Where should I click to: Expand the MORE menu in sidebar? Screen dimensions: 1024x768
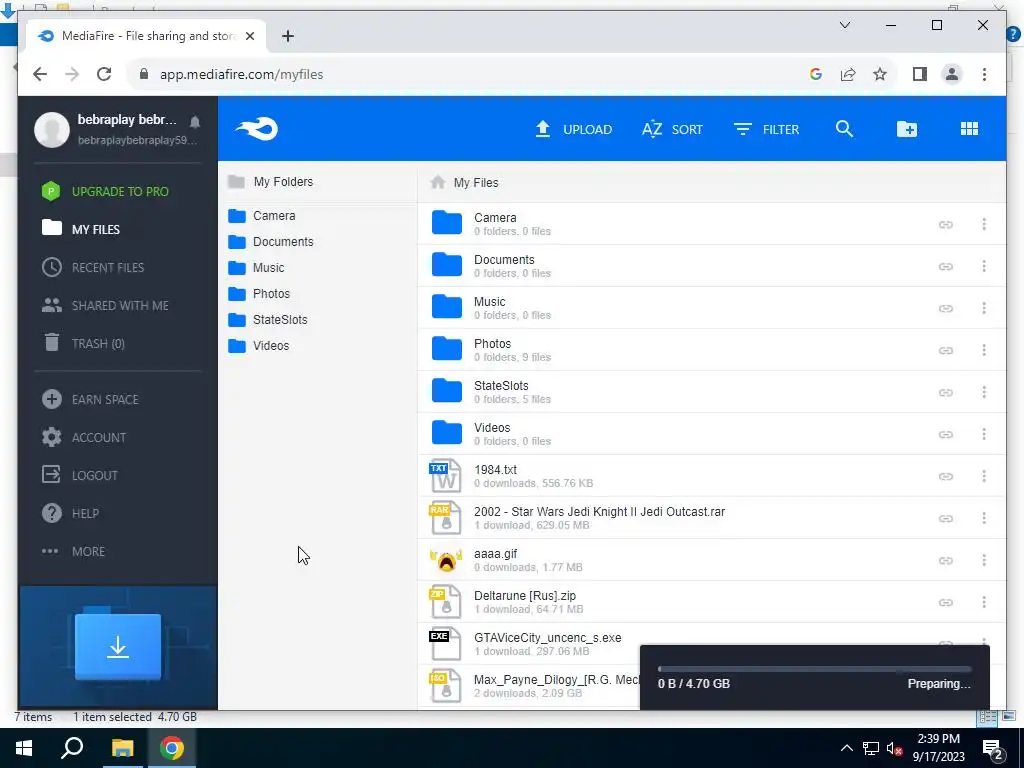(x=73, y=551)
